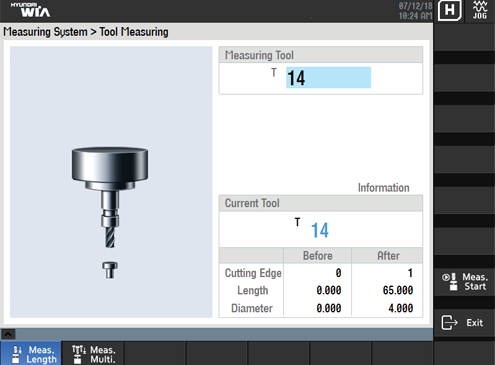This screenshot has width=495, height=365.
Task: Click the tool setter probe image
Action: coord(110,270)
